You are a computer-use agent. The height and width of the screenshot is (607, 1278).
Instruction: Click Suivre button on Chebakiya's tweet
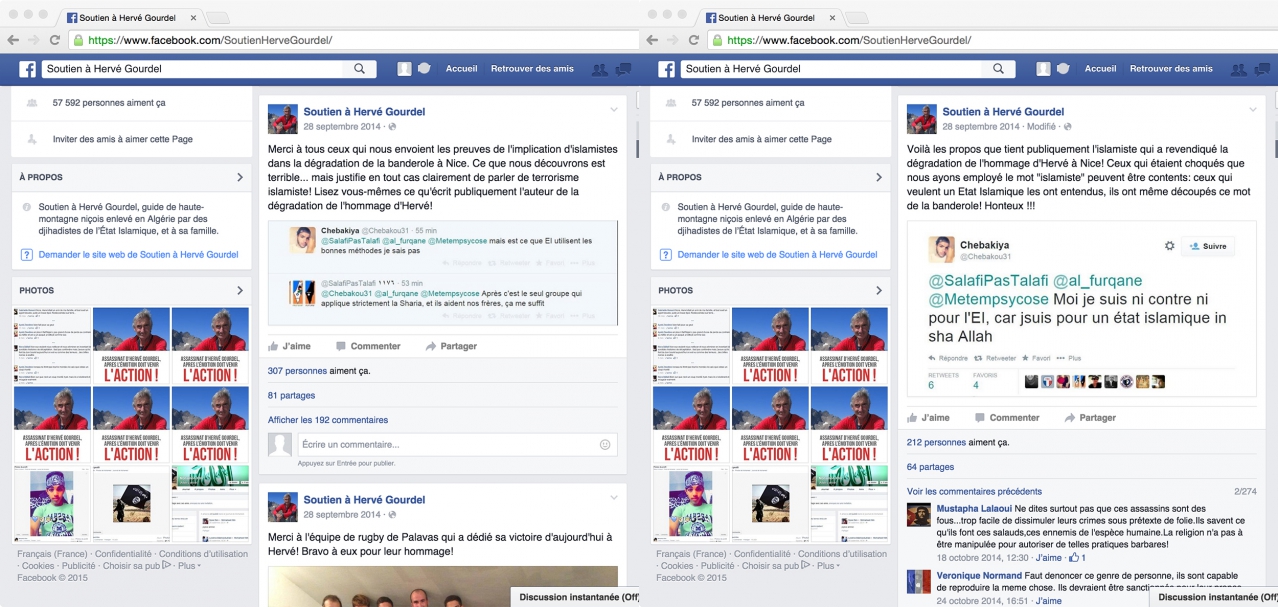(1208, 246)
